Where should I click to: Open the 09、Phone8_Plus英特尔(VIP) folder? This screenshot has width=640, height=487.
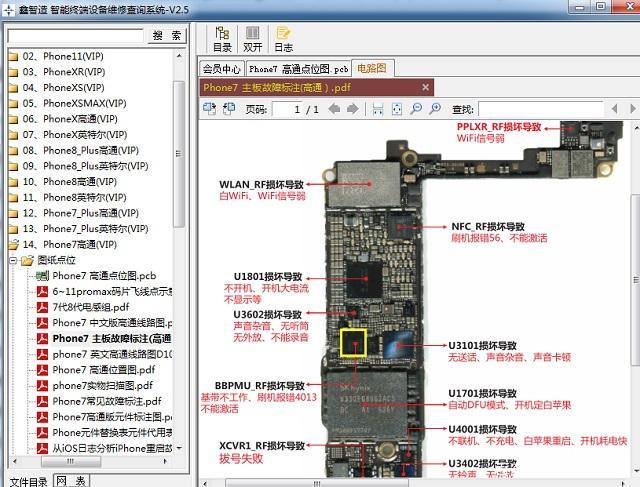click(85, 166)
